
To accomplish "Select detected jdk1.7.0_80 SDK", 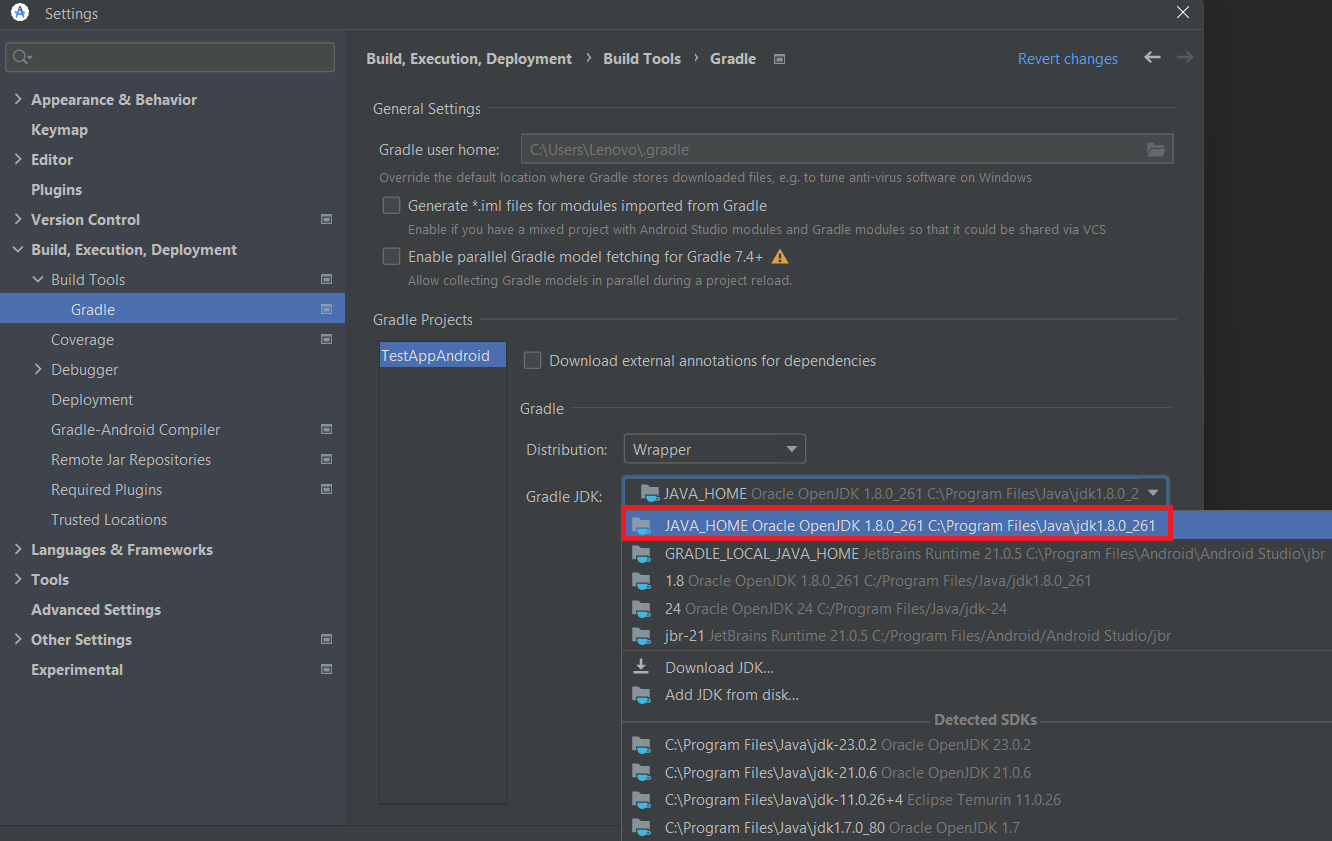I will [x=977, y=827].
